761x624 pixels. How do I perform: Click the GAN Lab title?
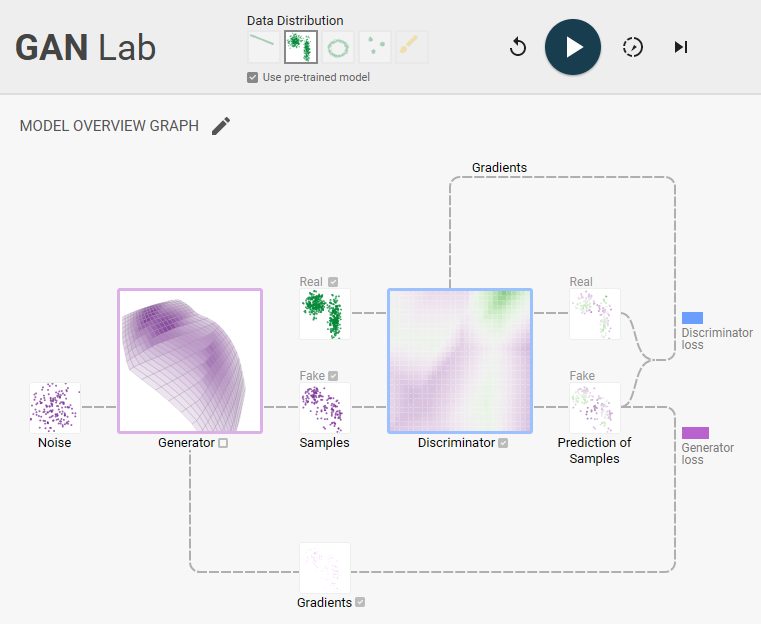(85, 48)
